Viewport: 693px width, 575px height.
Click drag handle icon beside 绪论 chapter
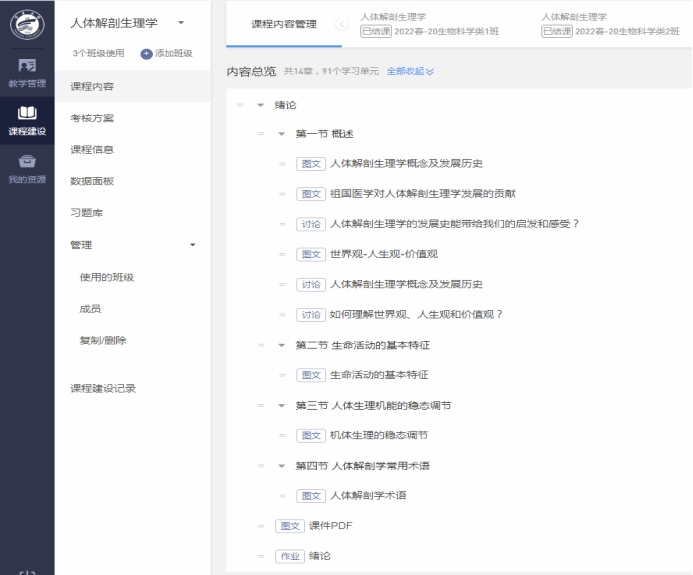[x=240, y=105]
